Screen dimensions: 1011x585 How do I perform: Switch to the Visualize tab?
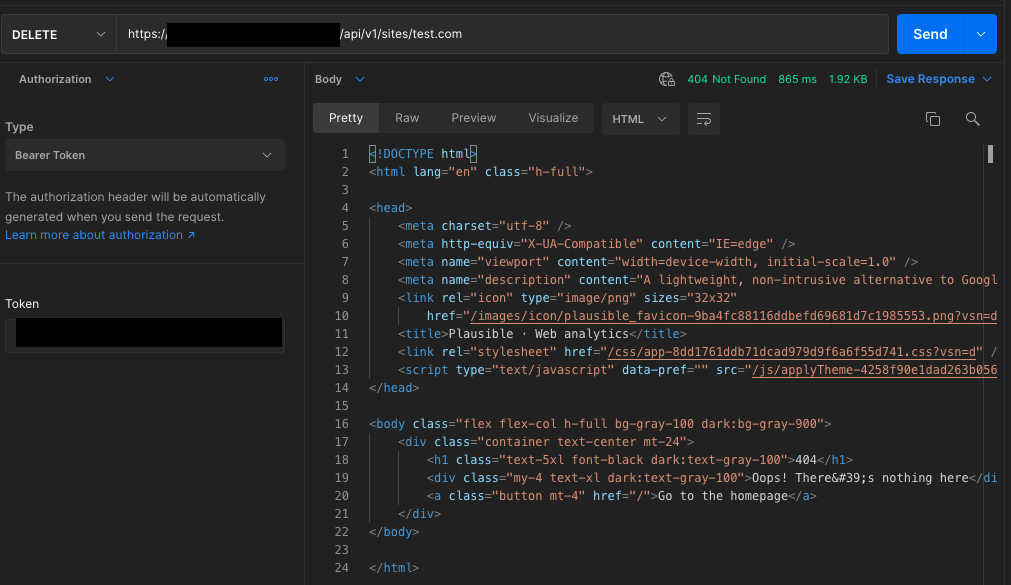pyautogui.click(x=553, y=118)
